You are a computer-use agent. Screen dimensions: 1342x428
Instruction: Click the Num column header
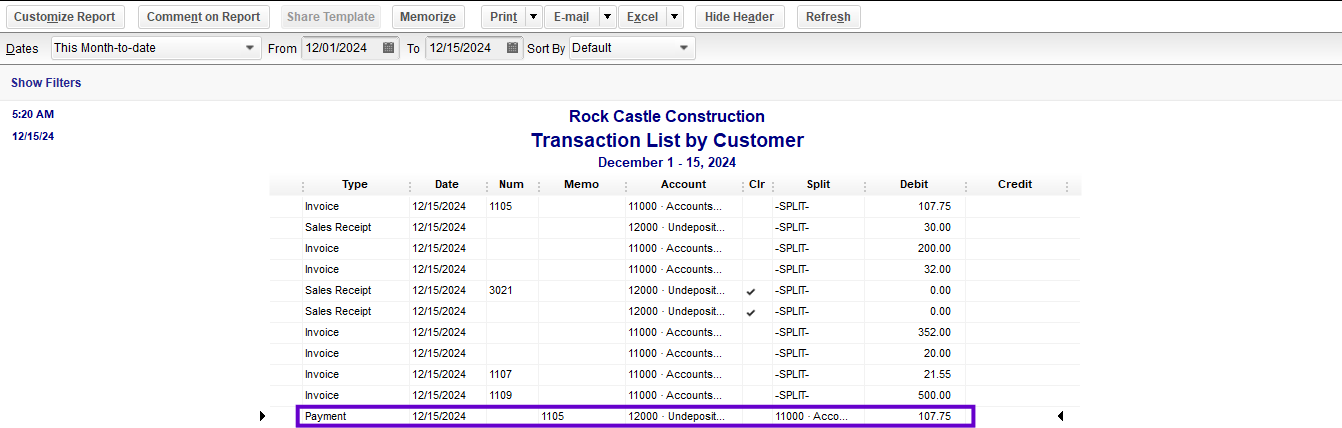pyautogui.click(x=511, y=185)
